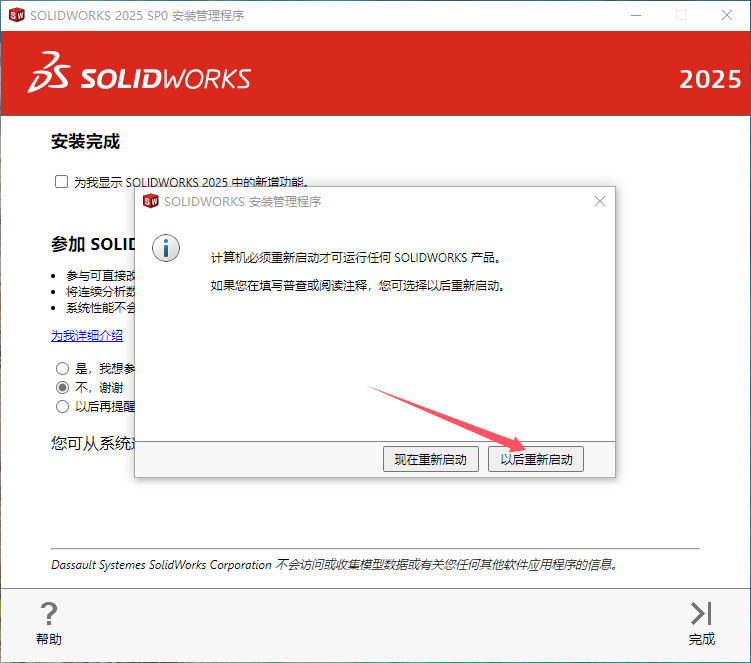Open the "为我详细介绍" link
751x663 pixels.
click(x=87, y=335)
